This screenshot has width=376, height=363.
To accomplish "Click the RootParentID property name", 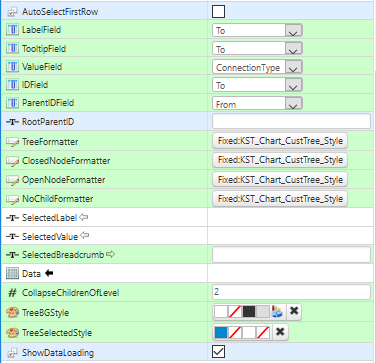I will [x=48, y=122].
